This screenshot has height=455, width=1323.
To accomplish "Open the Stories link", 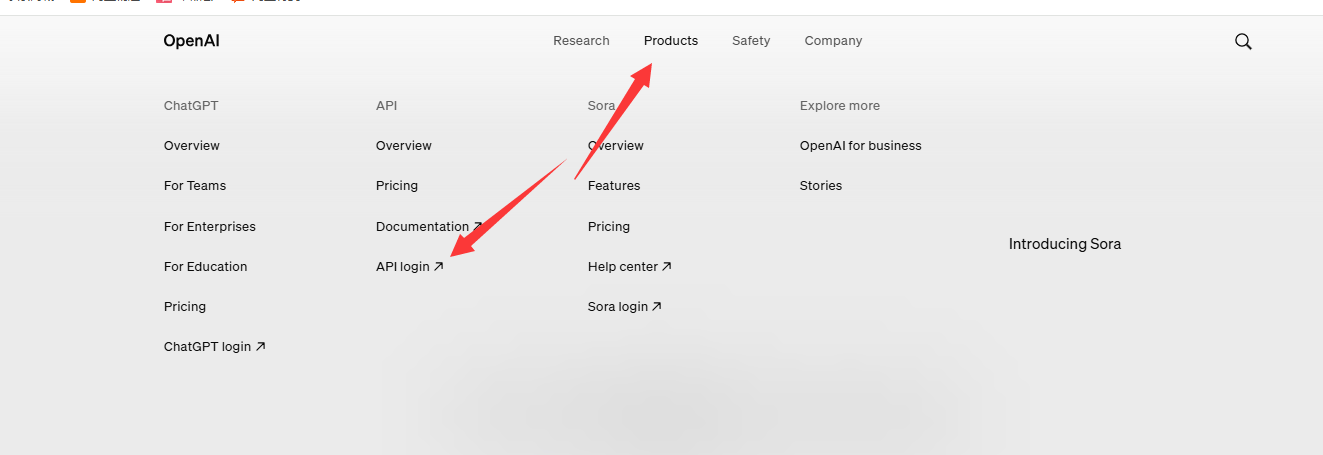I will point(821,186).
